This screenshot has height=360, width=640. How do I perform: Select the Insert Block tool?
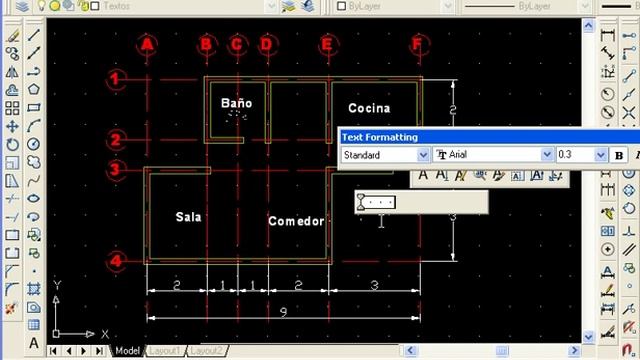[x=34, y=235]
